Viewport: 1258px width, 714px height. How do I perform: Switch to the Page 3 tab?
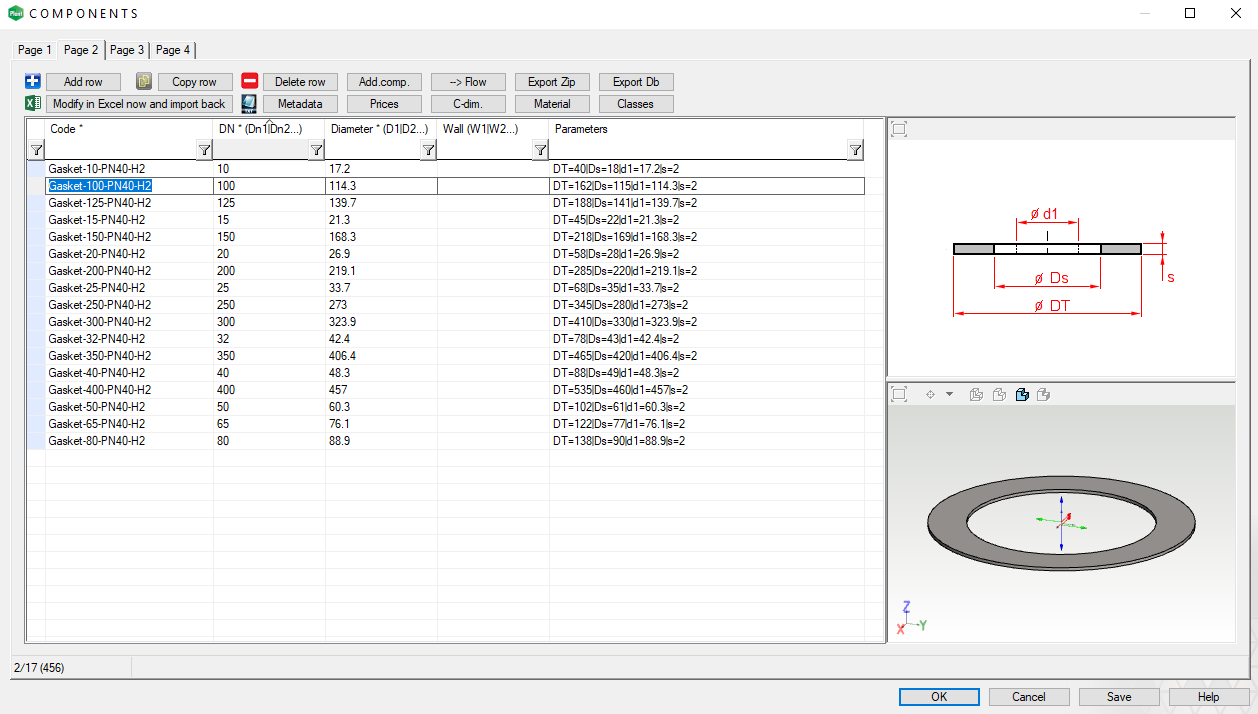127,50
